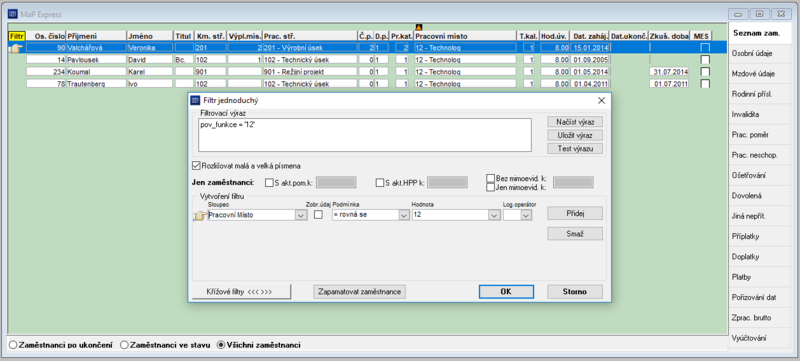Select the Pavlousek surname cell

pyautogui.click(x=96, y=60)
